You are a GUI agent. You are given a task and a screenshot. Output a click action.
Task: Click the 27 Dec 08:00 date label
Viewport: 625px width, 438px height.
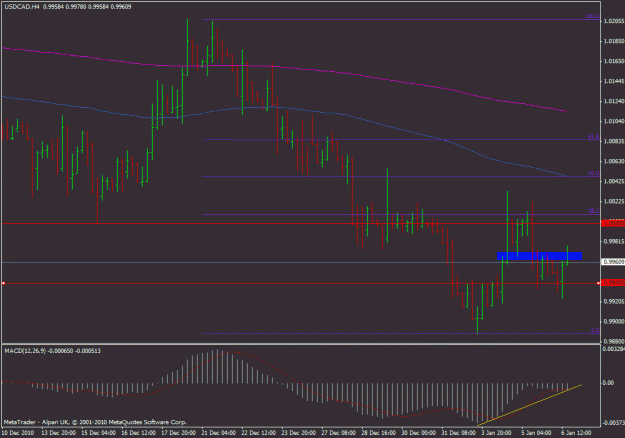click(339, 432)
